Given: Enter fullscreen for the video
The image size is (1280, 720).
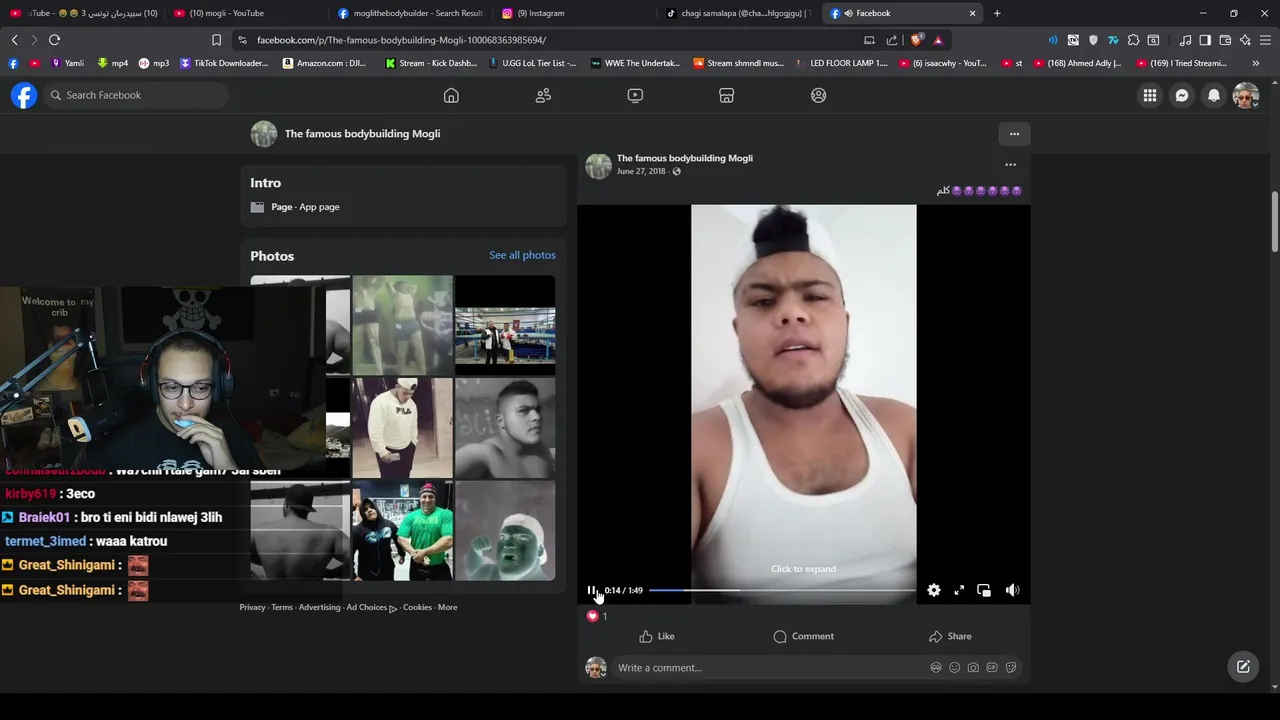Looking at the screenshot, I should 959,590.
